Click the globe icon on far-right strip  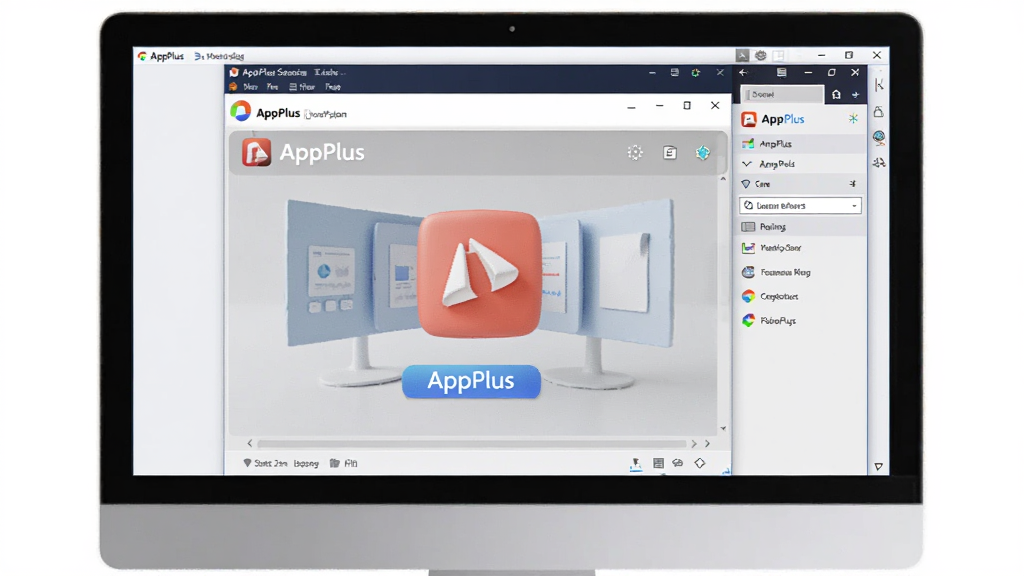tap(879, 137)
